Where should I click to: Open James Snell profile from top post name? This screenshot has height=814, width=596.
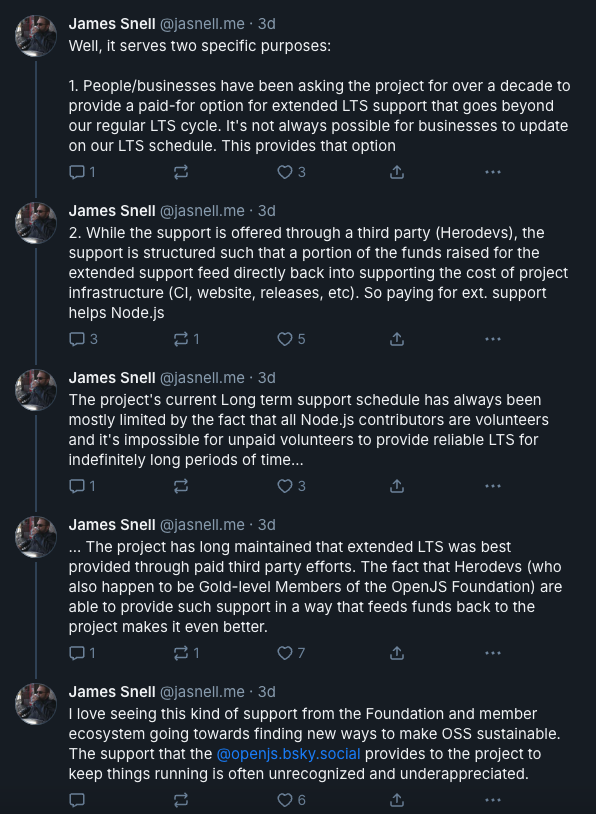point(112,24)
